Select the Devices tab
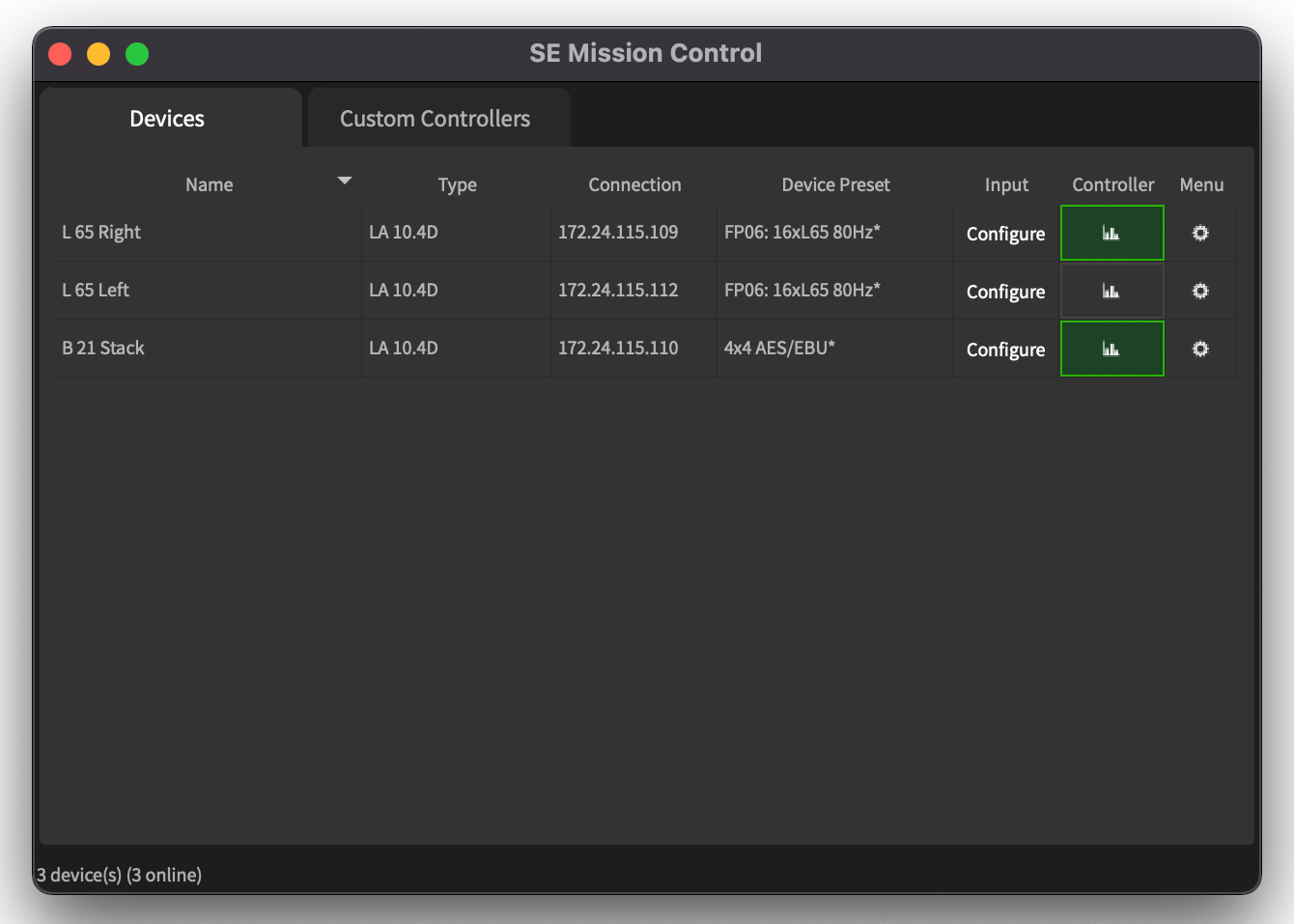The width and height of the screenshot is (1294, 924). coord(167,119)
